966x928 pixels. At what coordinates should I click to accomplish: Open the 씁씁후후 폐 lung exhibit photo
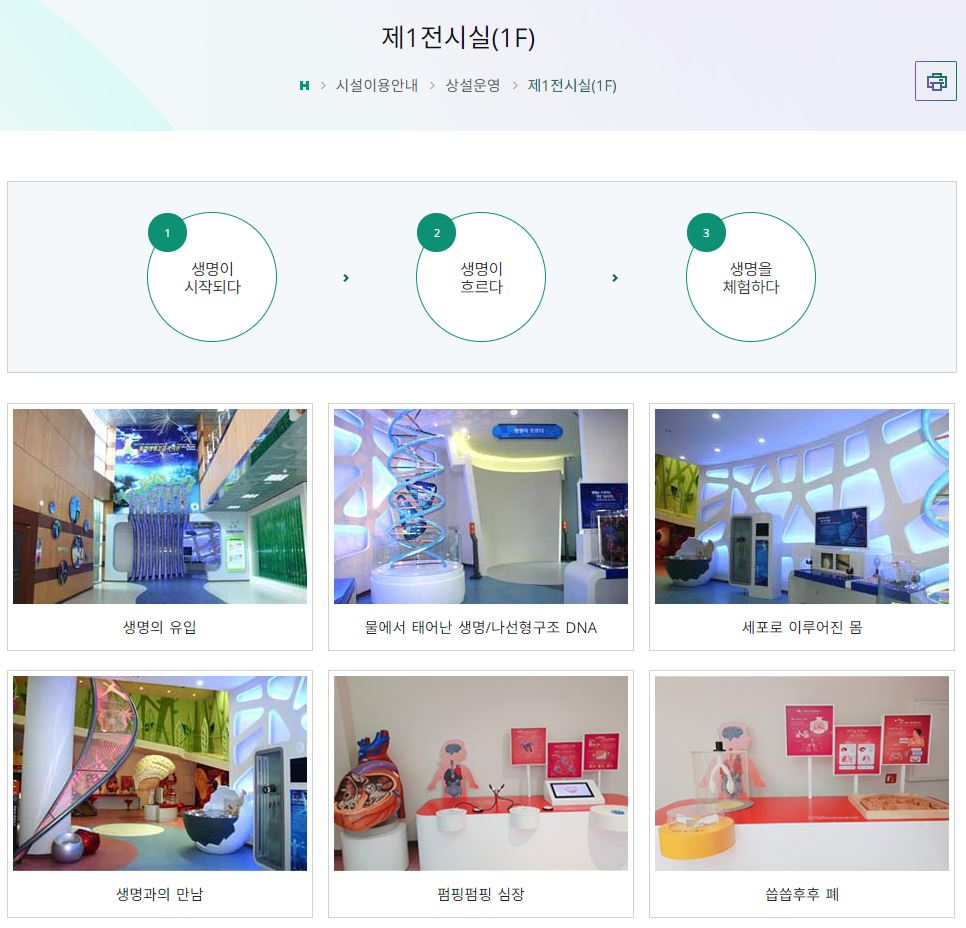click(802, 773)
